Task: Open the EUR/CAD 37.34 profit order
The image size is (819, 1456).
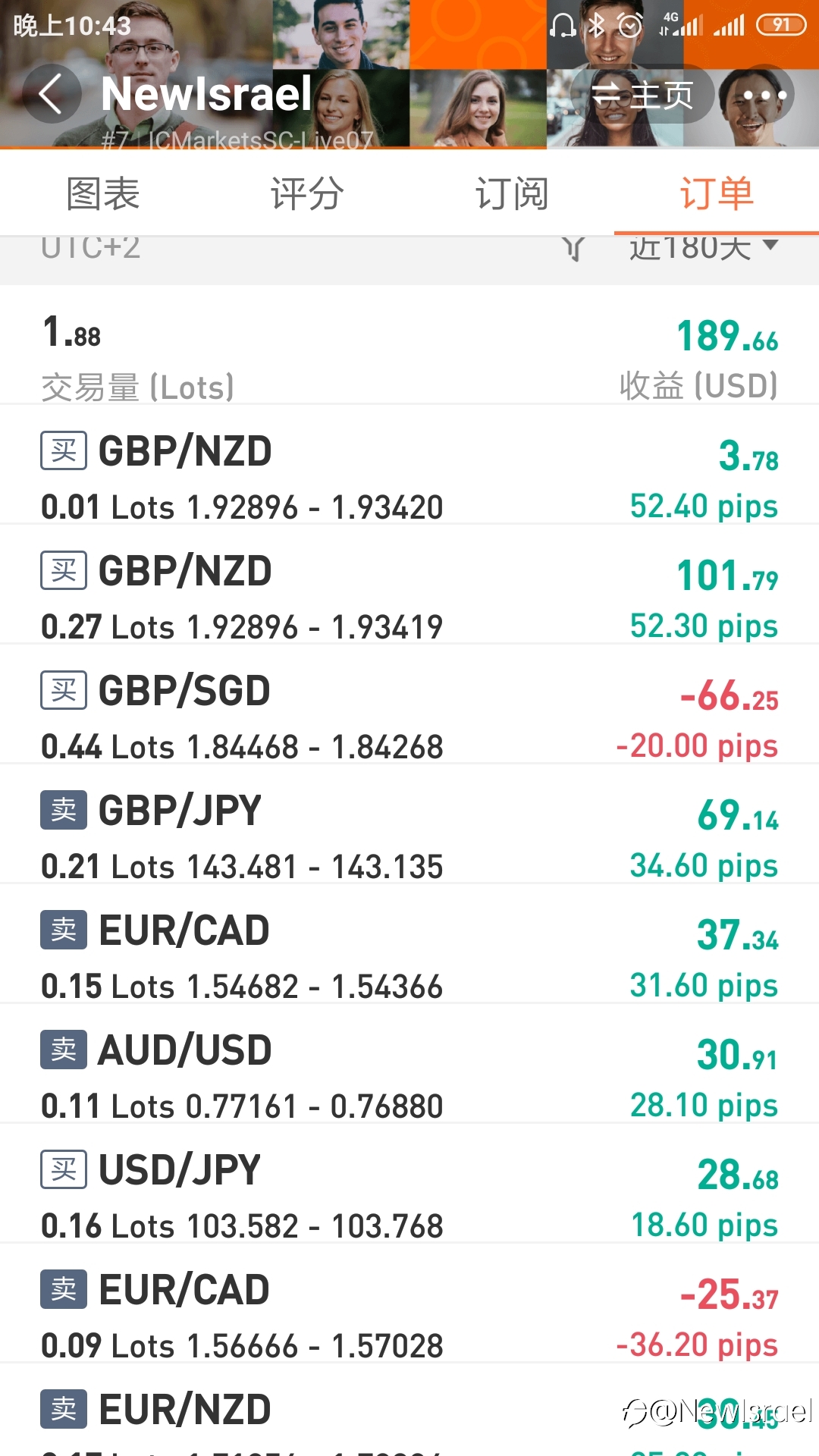Action: pyautogui.click(x=409, y=944)
